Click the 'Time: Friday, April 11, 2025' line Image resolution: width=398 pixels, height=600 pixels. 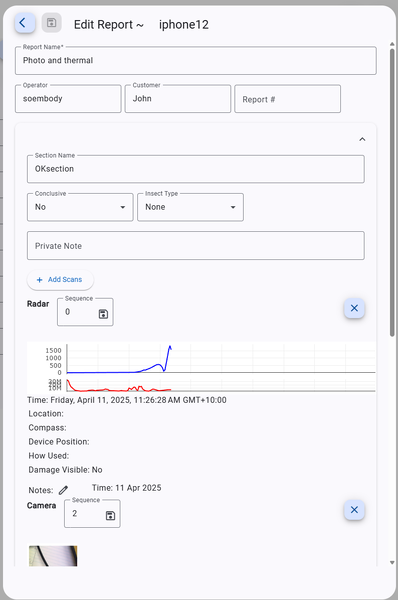tap(127, 400)
